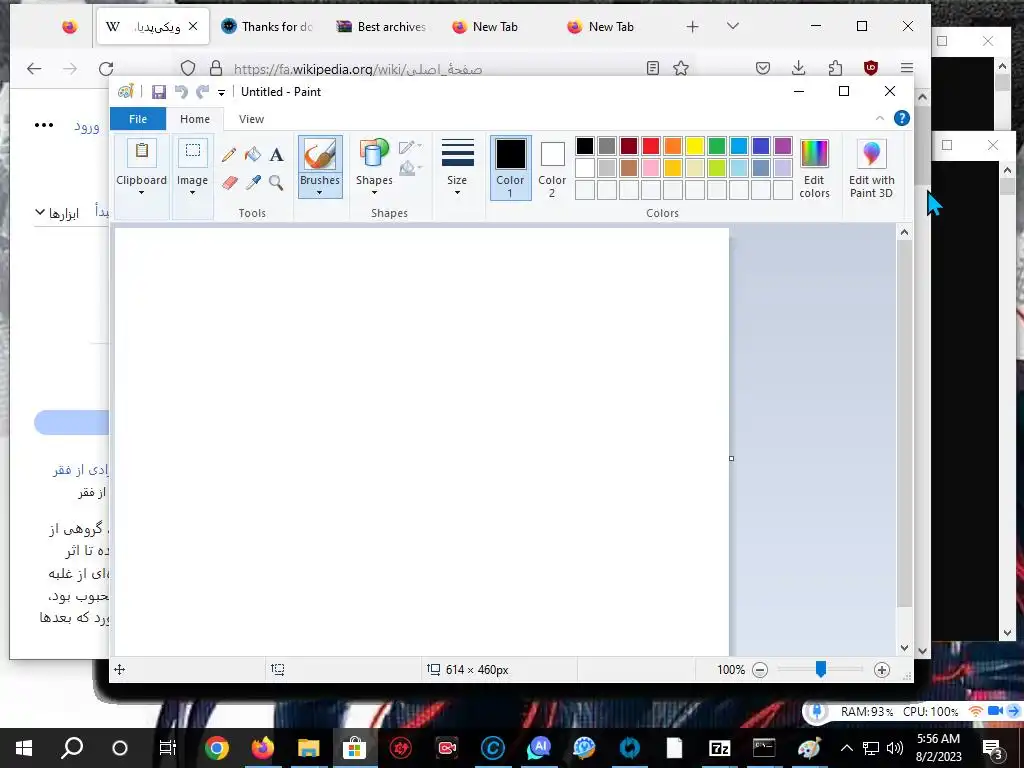
Task: Switch to Thanks for downloading Firefox tab
Action: 267,27
